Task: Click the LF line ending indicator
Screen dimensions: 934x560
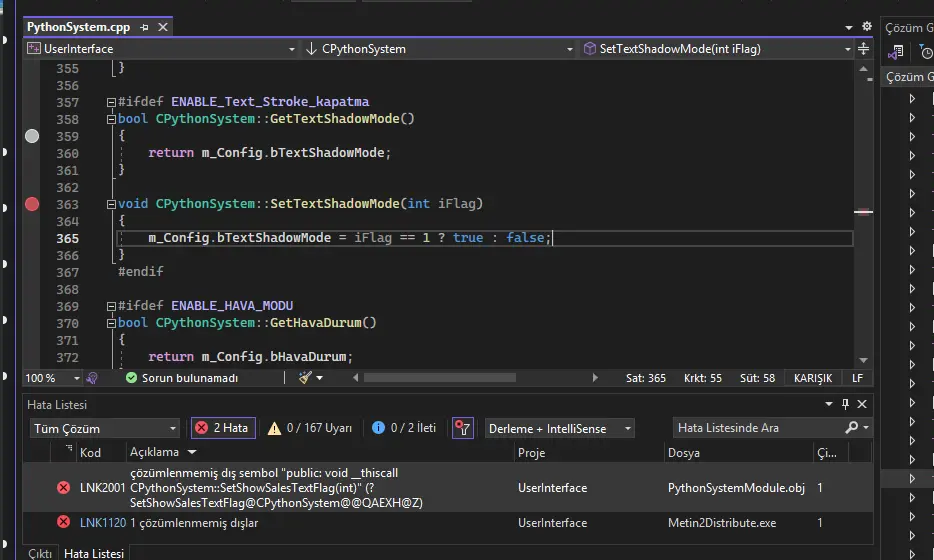Action: tap(857, 378)
